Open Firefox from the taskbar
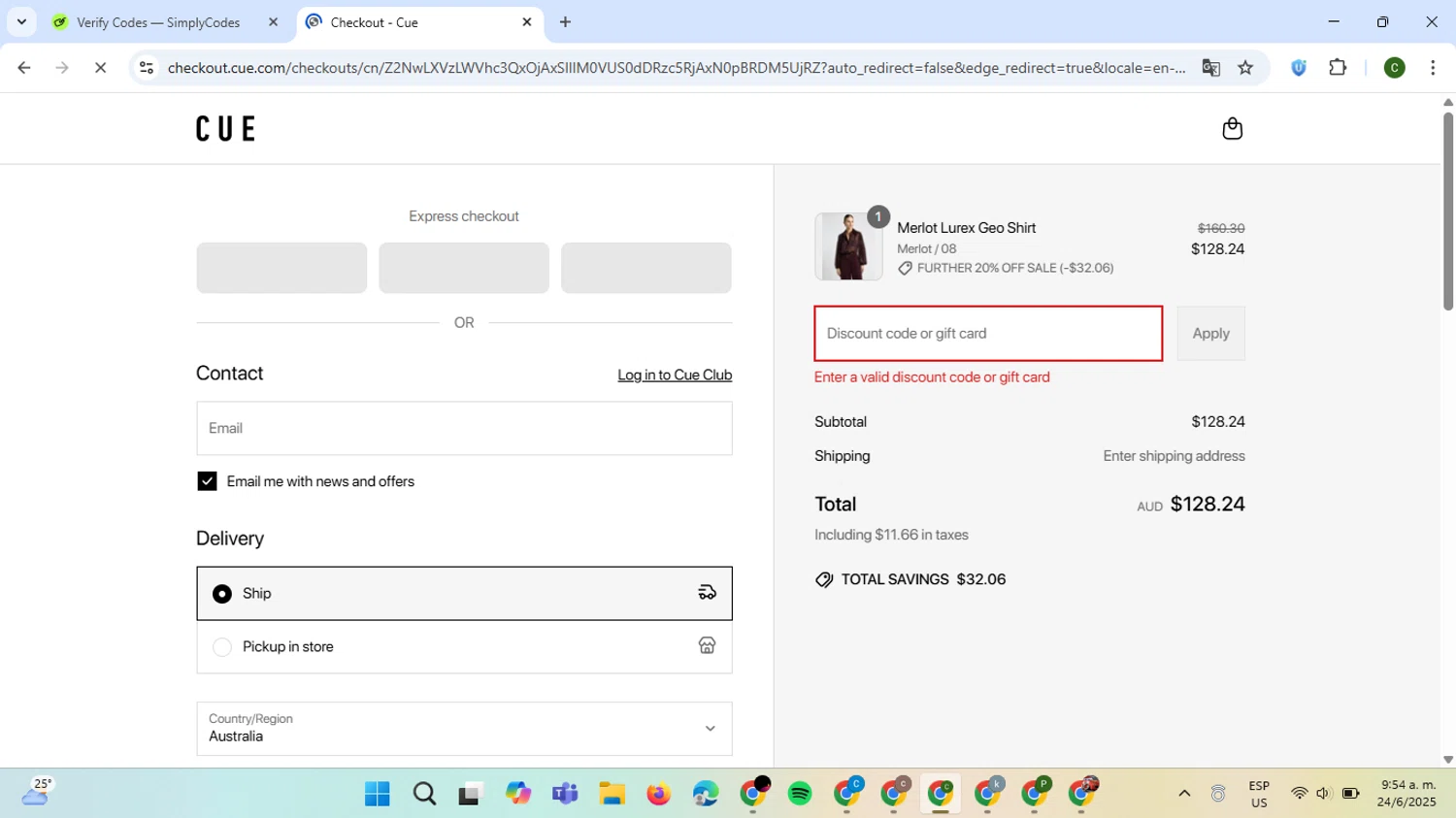Screen dimensions: 1456x818 pyautogui.click(x=659, y=794)
